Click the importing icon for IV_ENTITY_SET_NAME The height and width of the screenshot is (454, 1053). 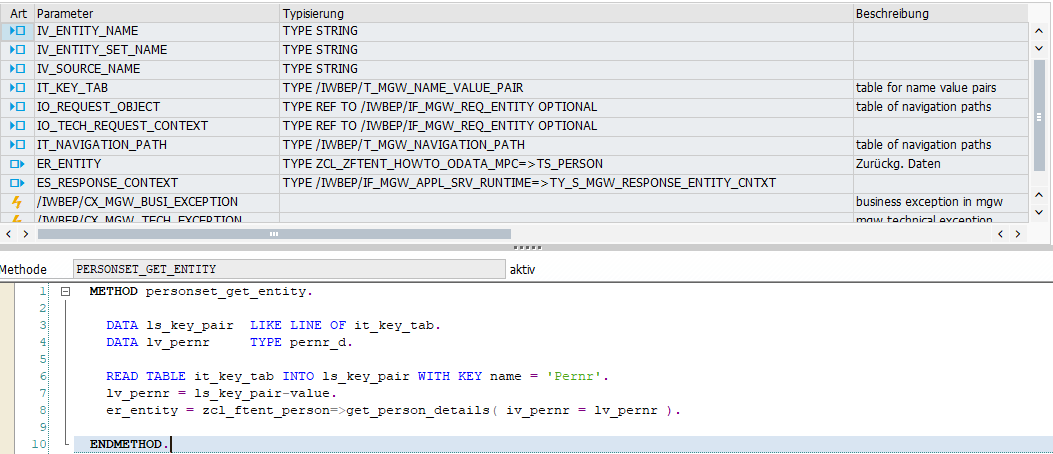[x=17, y=50]
